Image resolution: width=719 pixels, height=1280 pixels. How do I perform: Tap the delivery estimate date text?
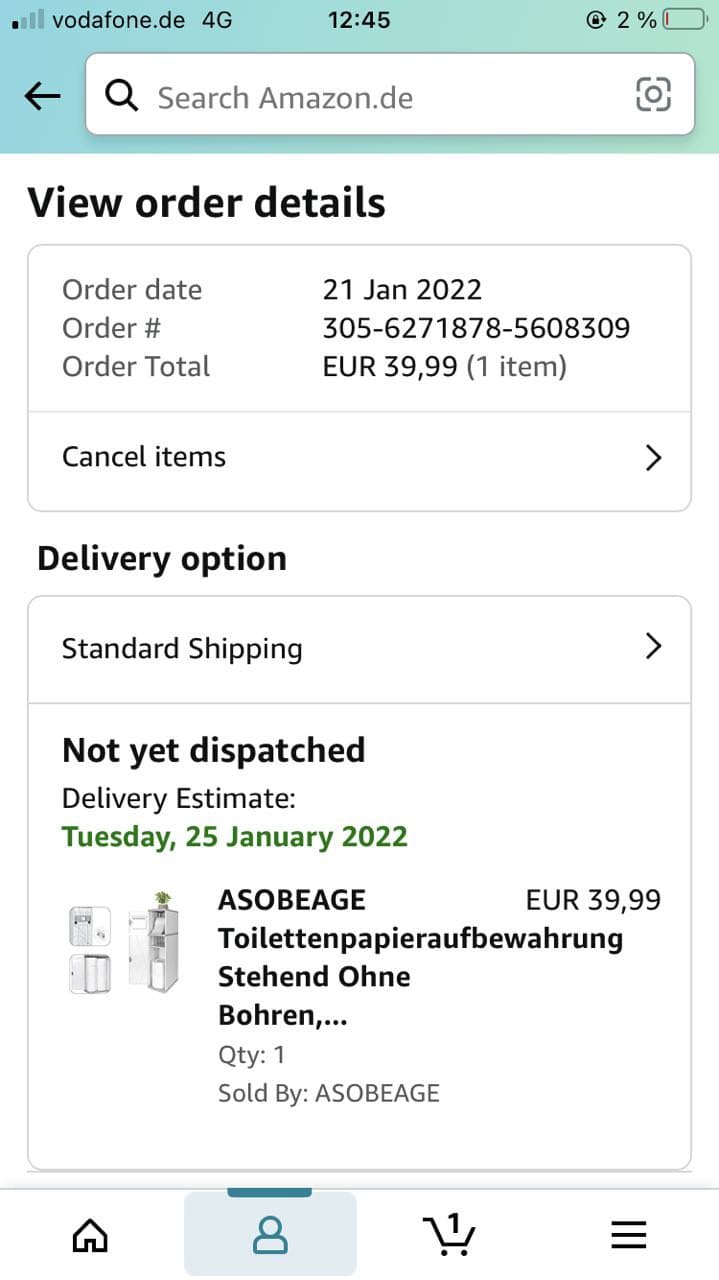(235, 836)
